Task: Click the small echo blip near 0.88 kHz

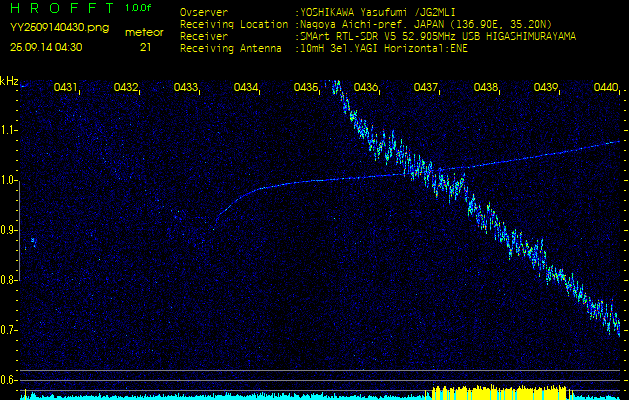Action: pos(34,241)
